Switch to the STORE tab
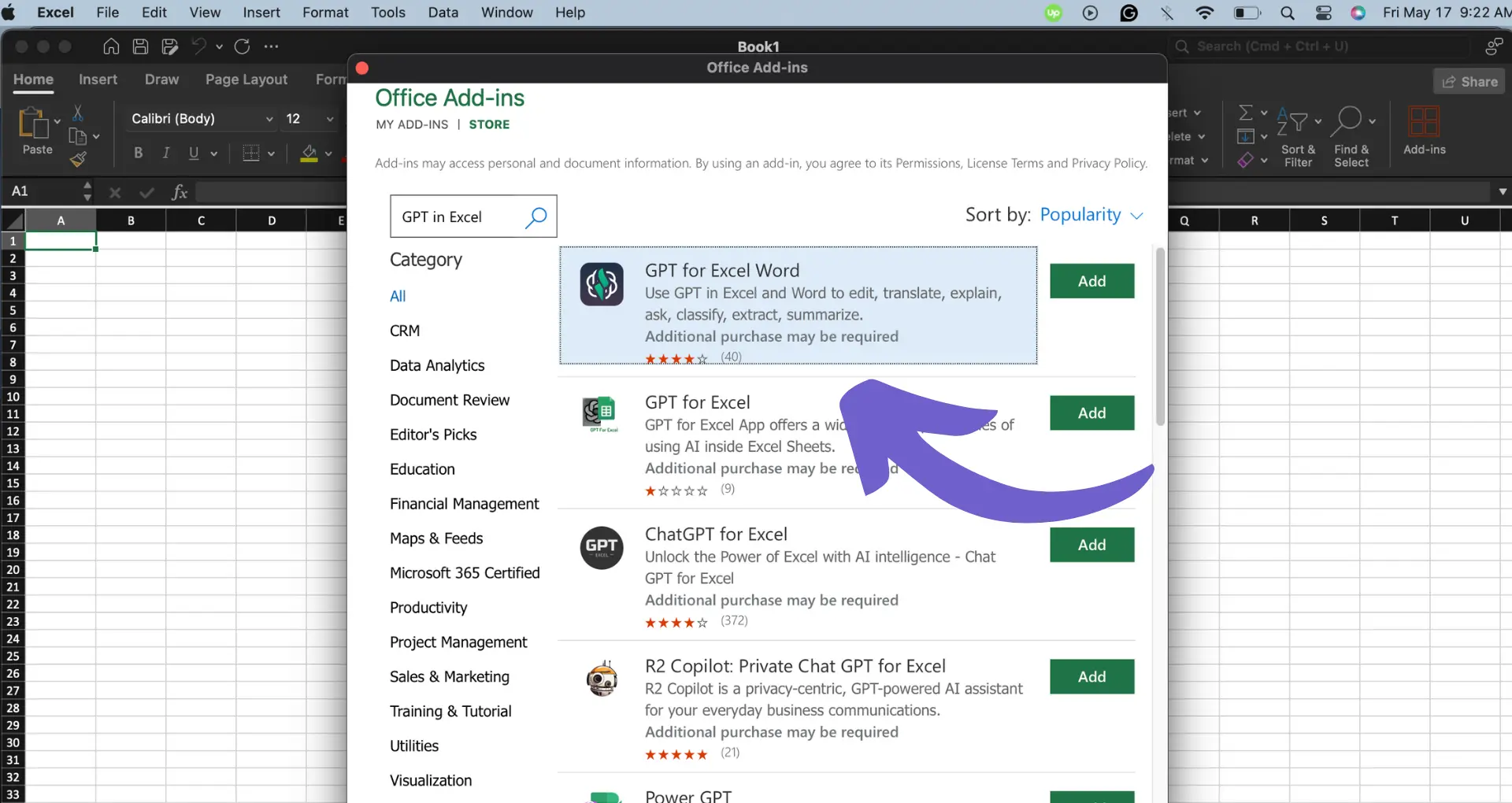This screenshot has width=1512, height=803. click(488, 124)
